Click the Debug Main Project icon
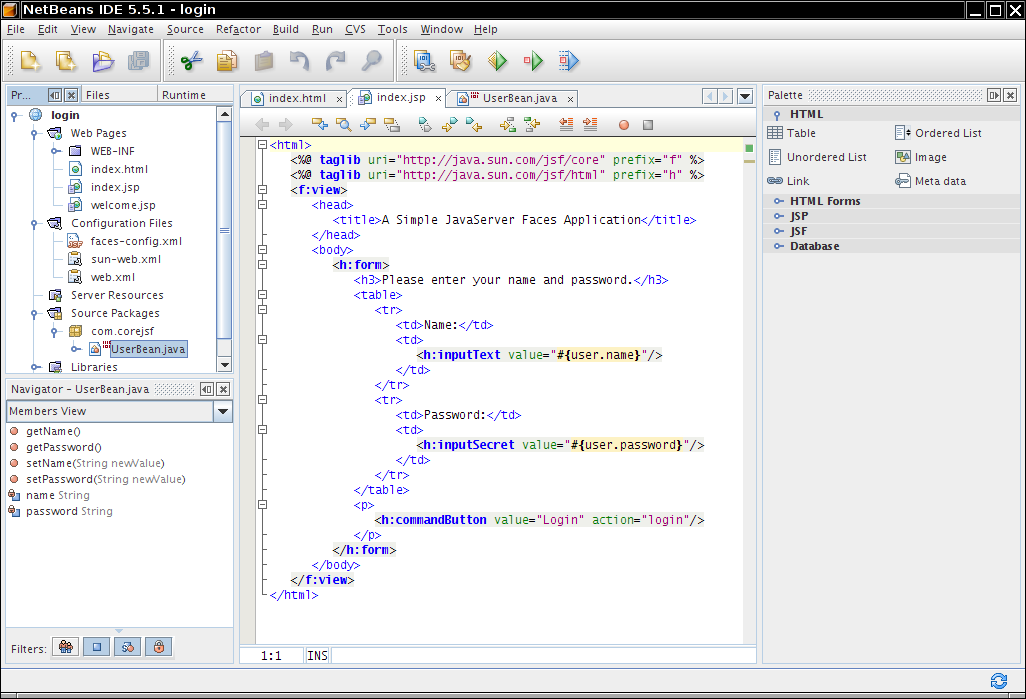 (533, 61)
